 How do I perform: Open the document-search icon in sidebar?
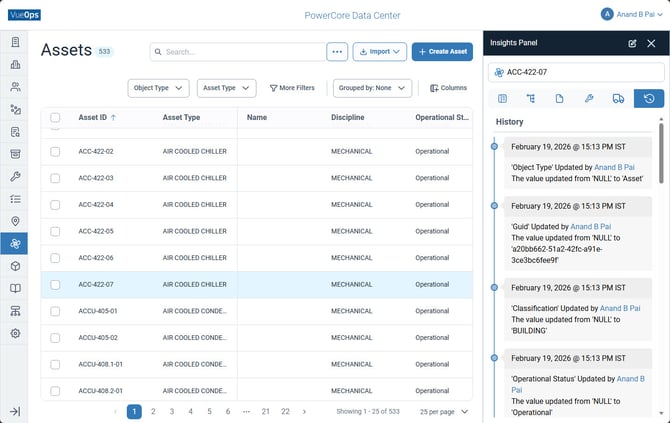coord(15,132)
